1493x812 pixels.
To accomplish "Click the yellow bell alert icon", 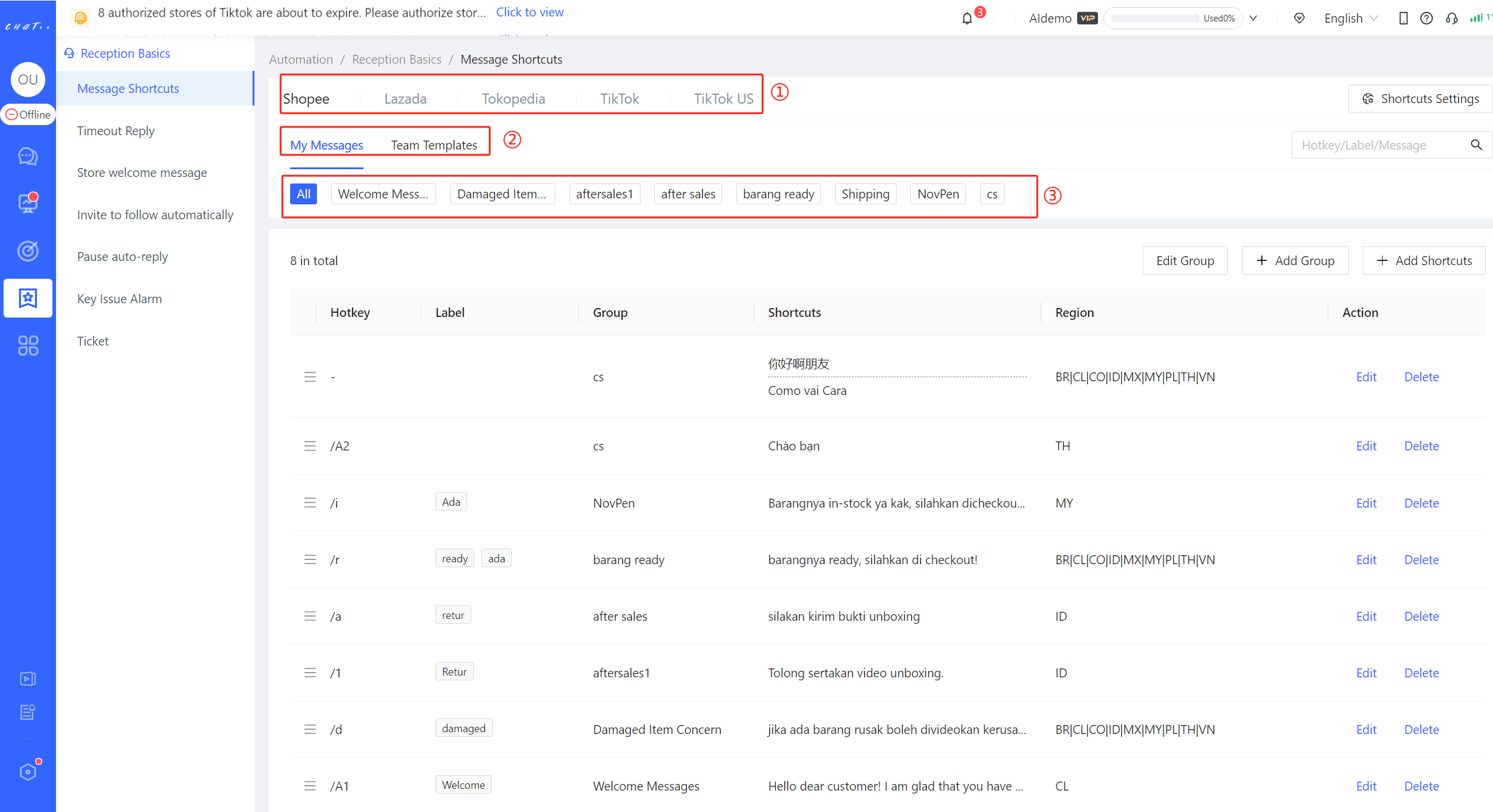I will pos(80,18).
